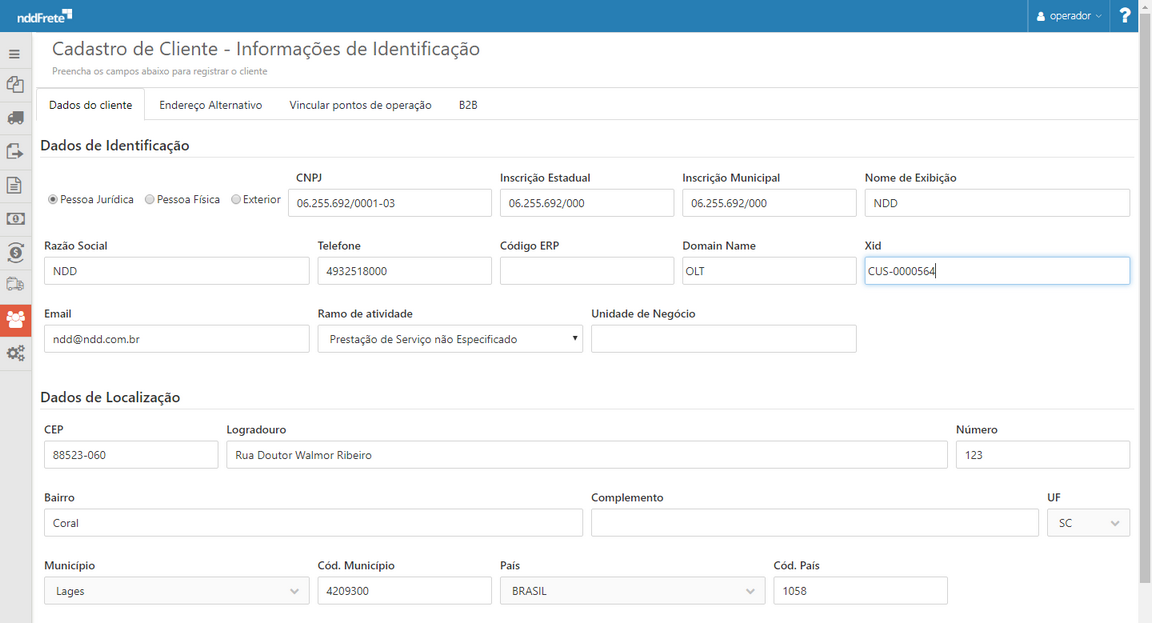Click the currency refresh icon in sidebar
Viewport: 1152px width, 623px height.
15,253
